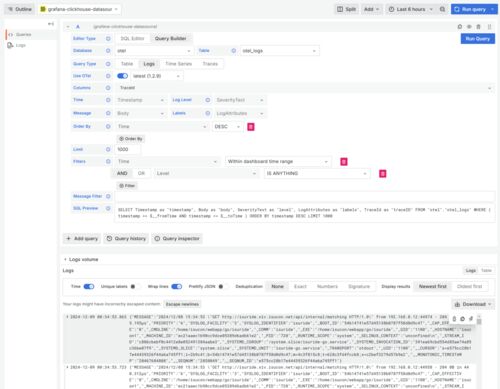Screen dimensions: 500x389
Task: Open the OTel version dropdown
Action: [156, 76]
